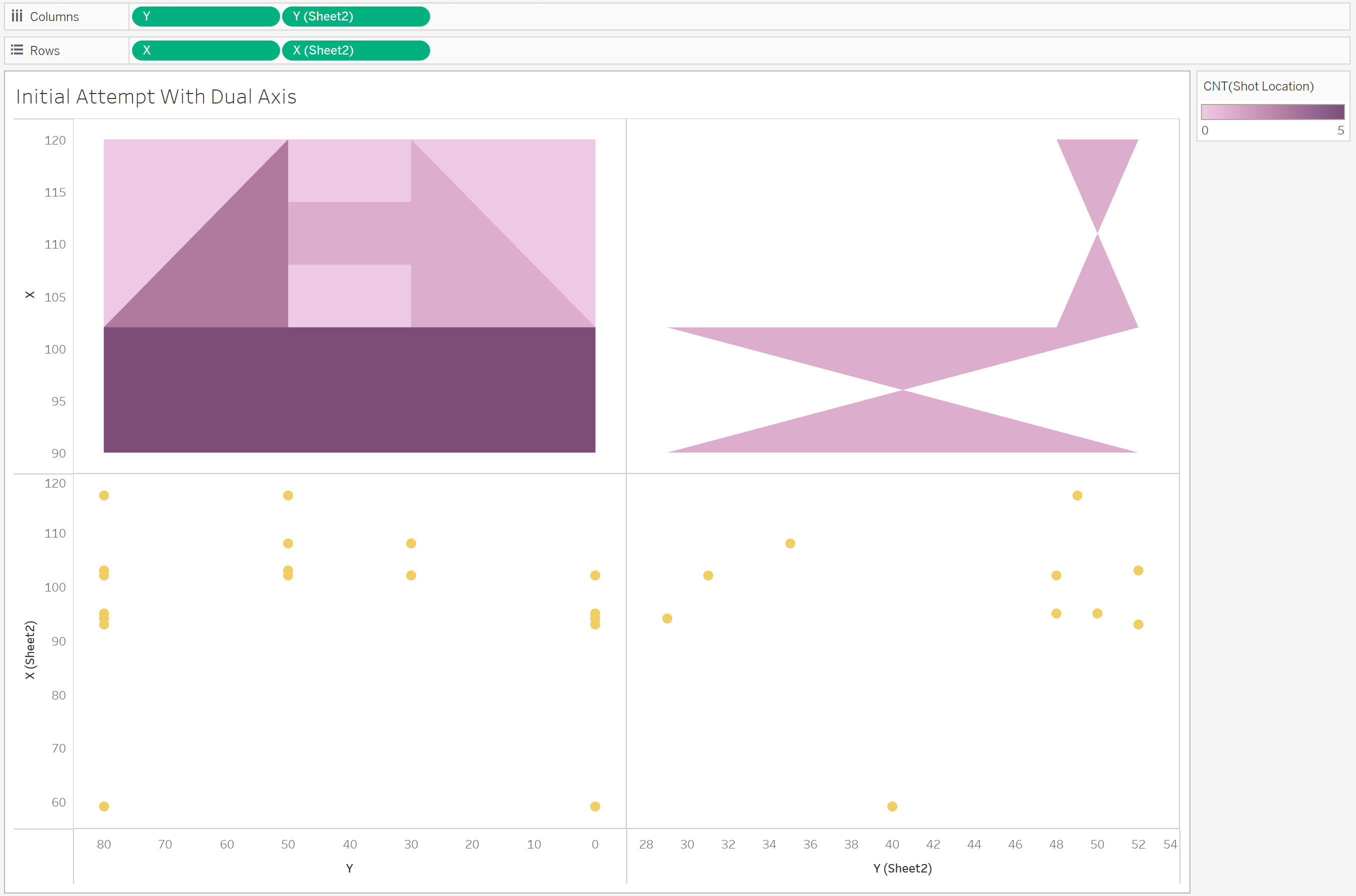Select the X (Sheet2) pill on Rows
The width and height of the screenshot is (1356, 896).
356,50
